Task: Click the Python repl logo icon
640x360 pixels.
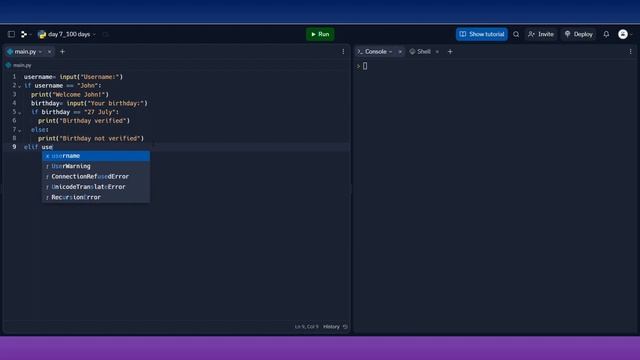Action: (x=42, y=34)
